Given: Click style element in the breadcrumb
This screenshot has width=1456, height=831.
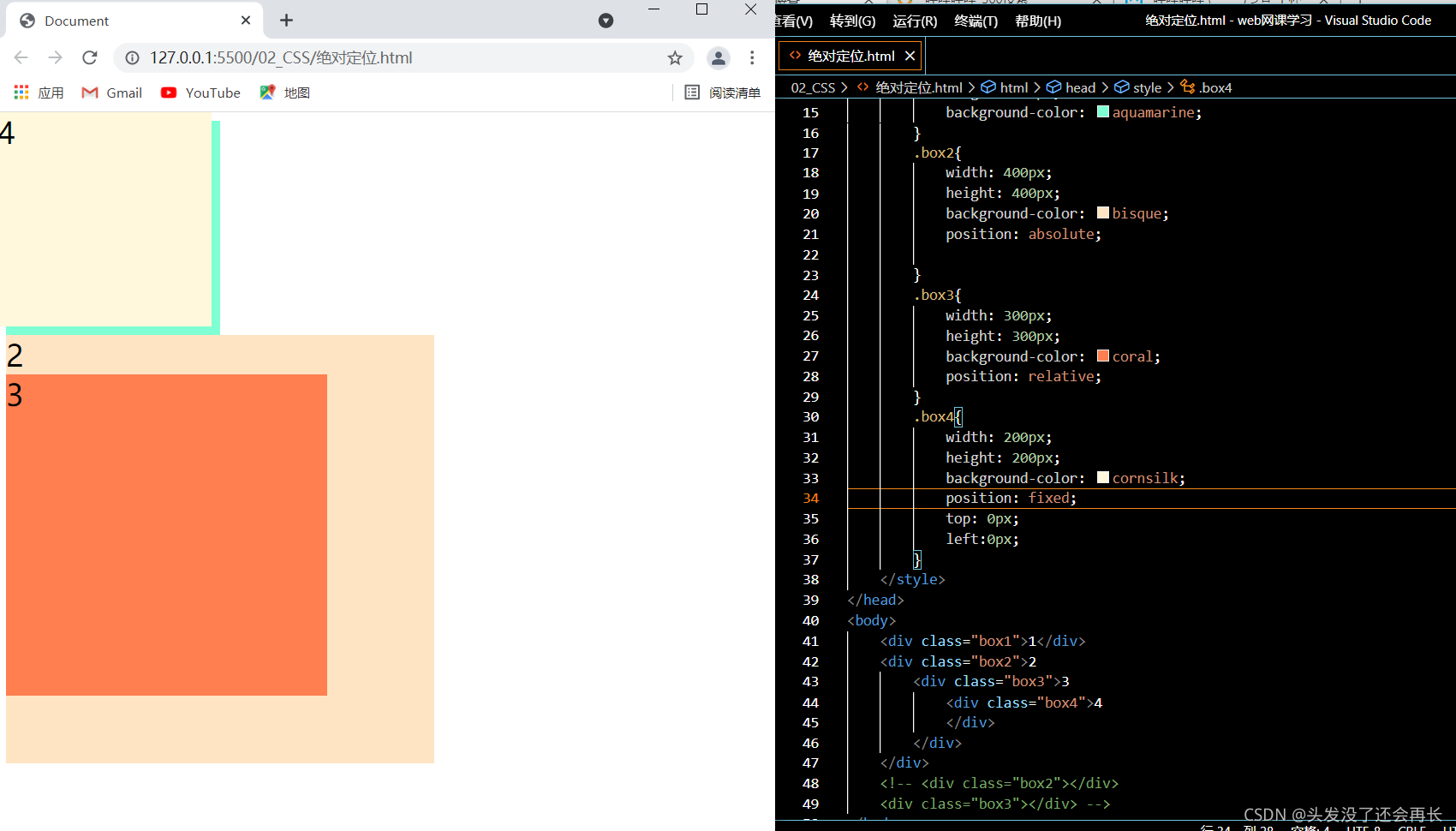Looking at the screenshot, I should [1147, 87].
